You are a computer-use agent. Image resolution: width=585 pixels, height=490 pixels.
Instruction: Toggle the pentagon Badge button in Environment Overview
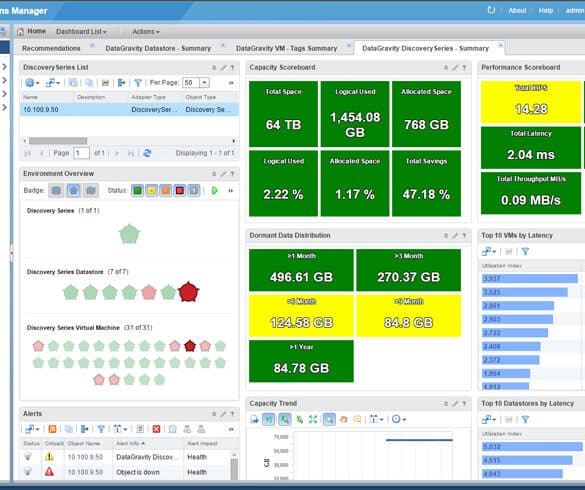coord(73,191)
